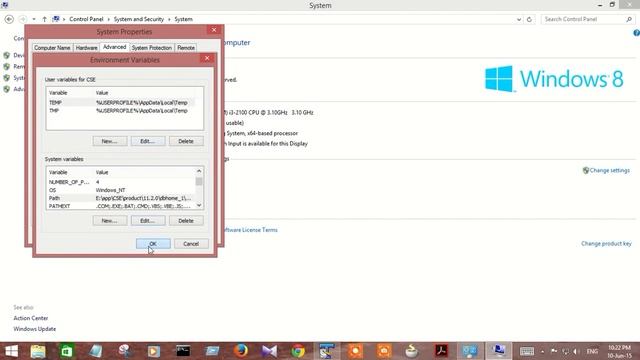This screenshot has width=640, height=360.
Task: Open Action Center link
Action: [x=31, y=318]
